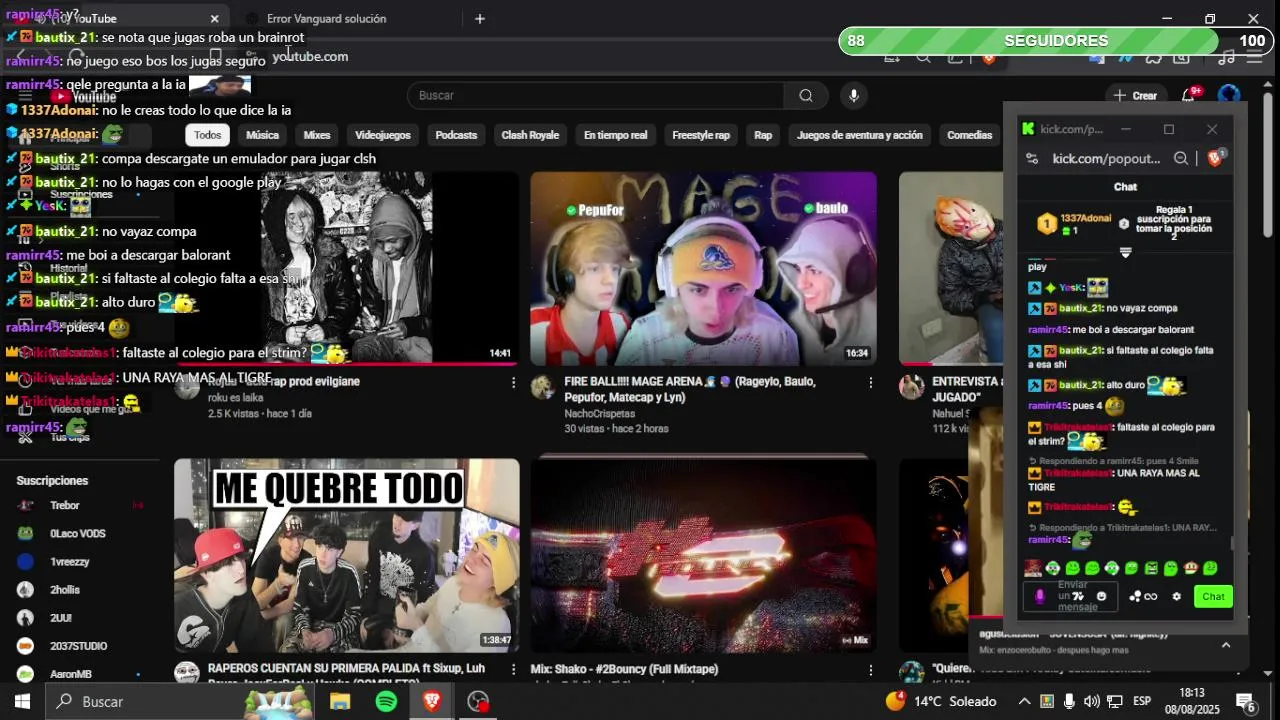The image size is (1280, 720).
Task: Open File Explorer from the taskbar
Action: tap(340, 702)
